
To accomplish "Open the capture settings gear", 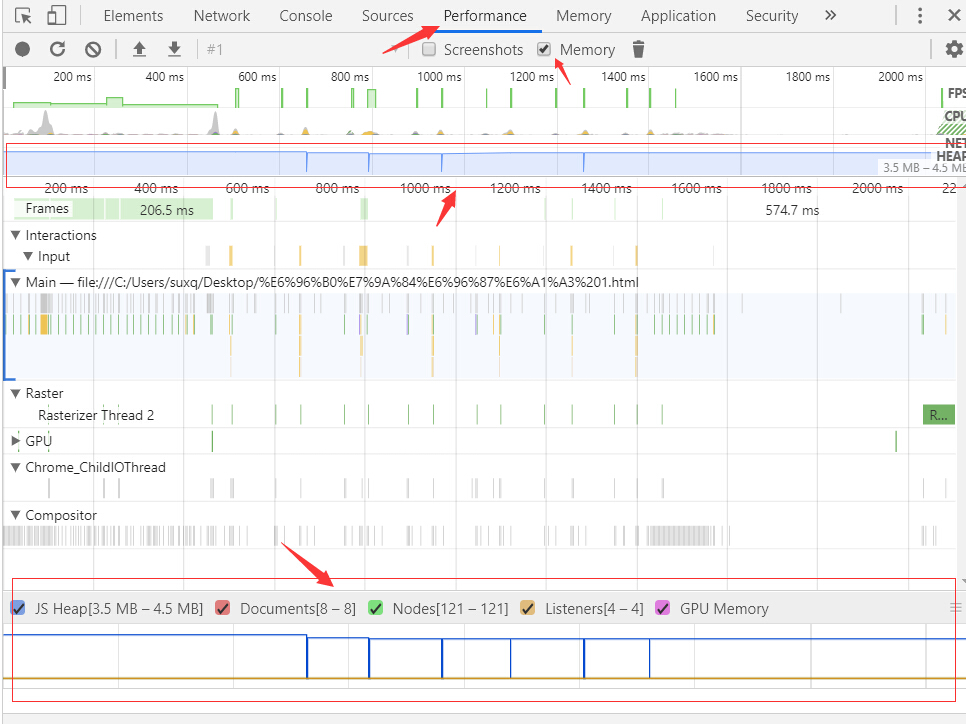I will coord(953,49).
